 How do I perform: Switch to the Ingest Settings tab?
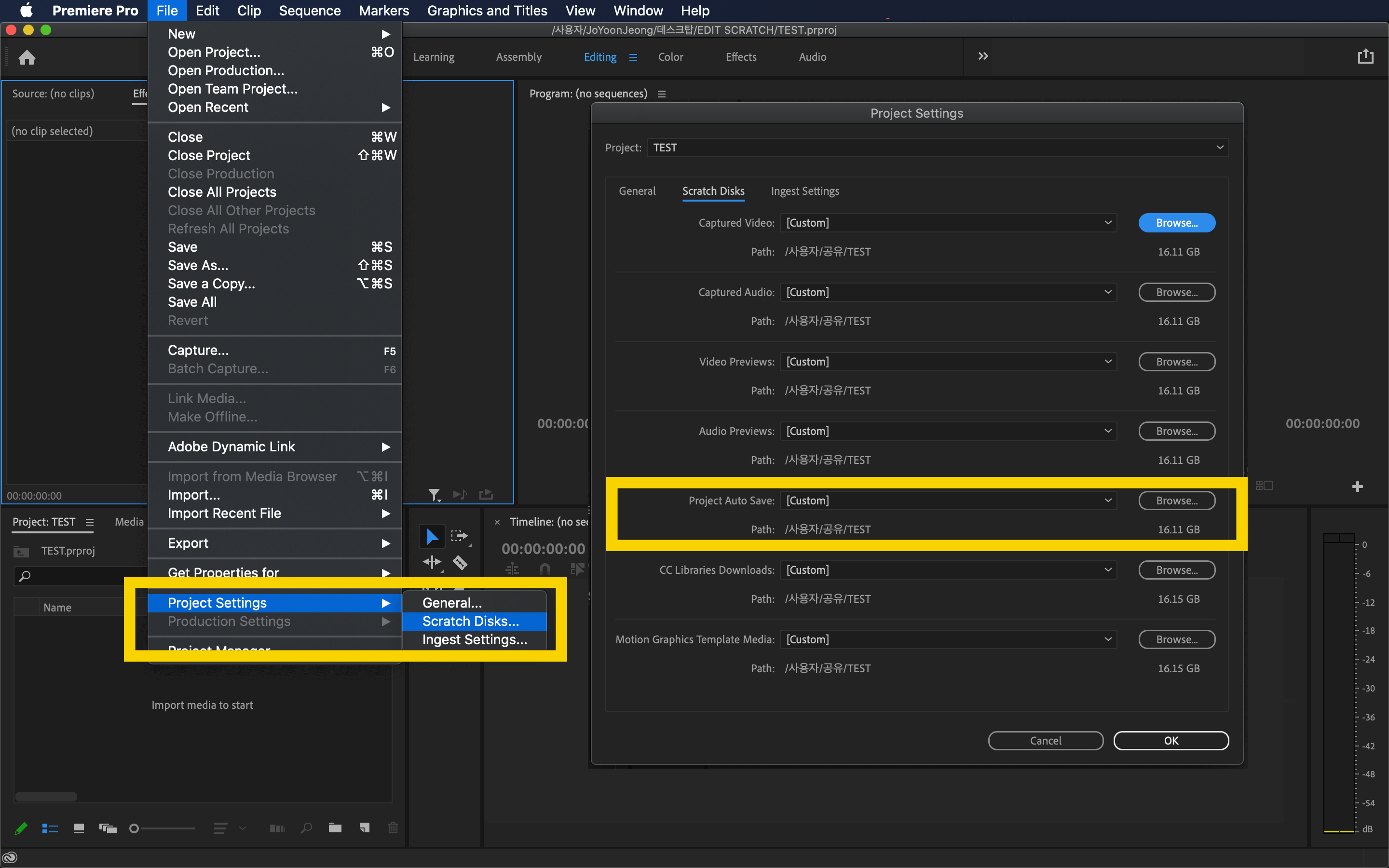coord(804,191)
